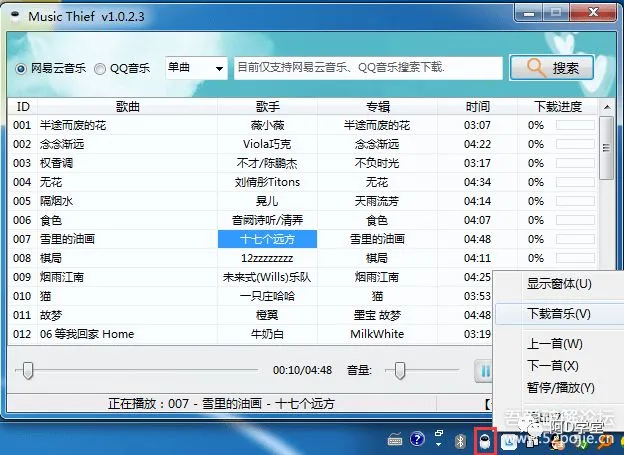The width and height of the screenshot is (624, 455).
Task: Sort by the 歌曲 column header
Action: click(x=127, y=107)
